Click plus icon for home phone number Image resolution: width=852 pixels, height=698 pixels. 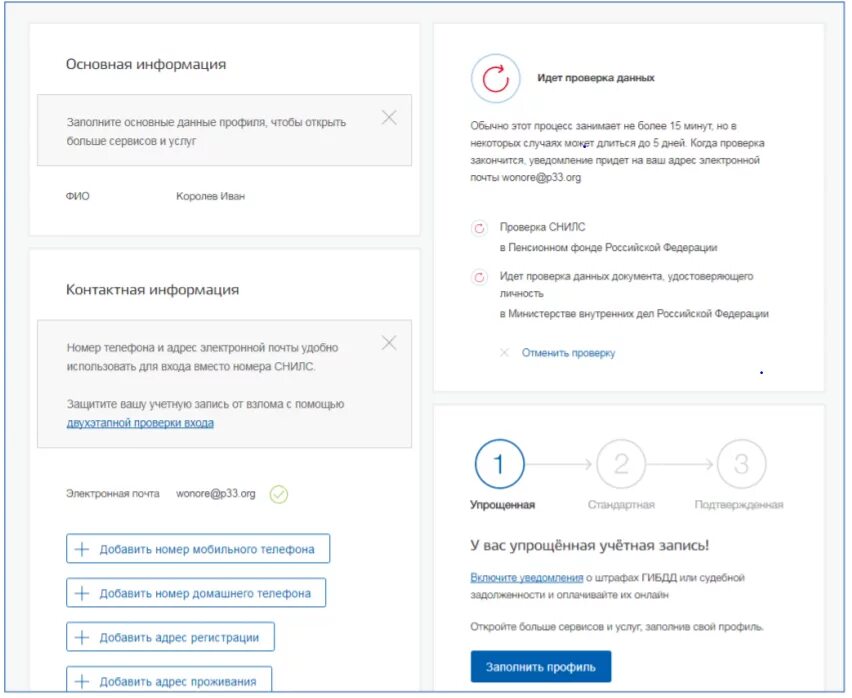(x=82, y=593)
